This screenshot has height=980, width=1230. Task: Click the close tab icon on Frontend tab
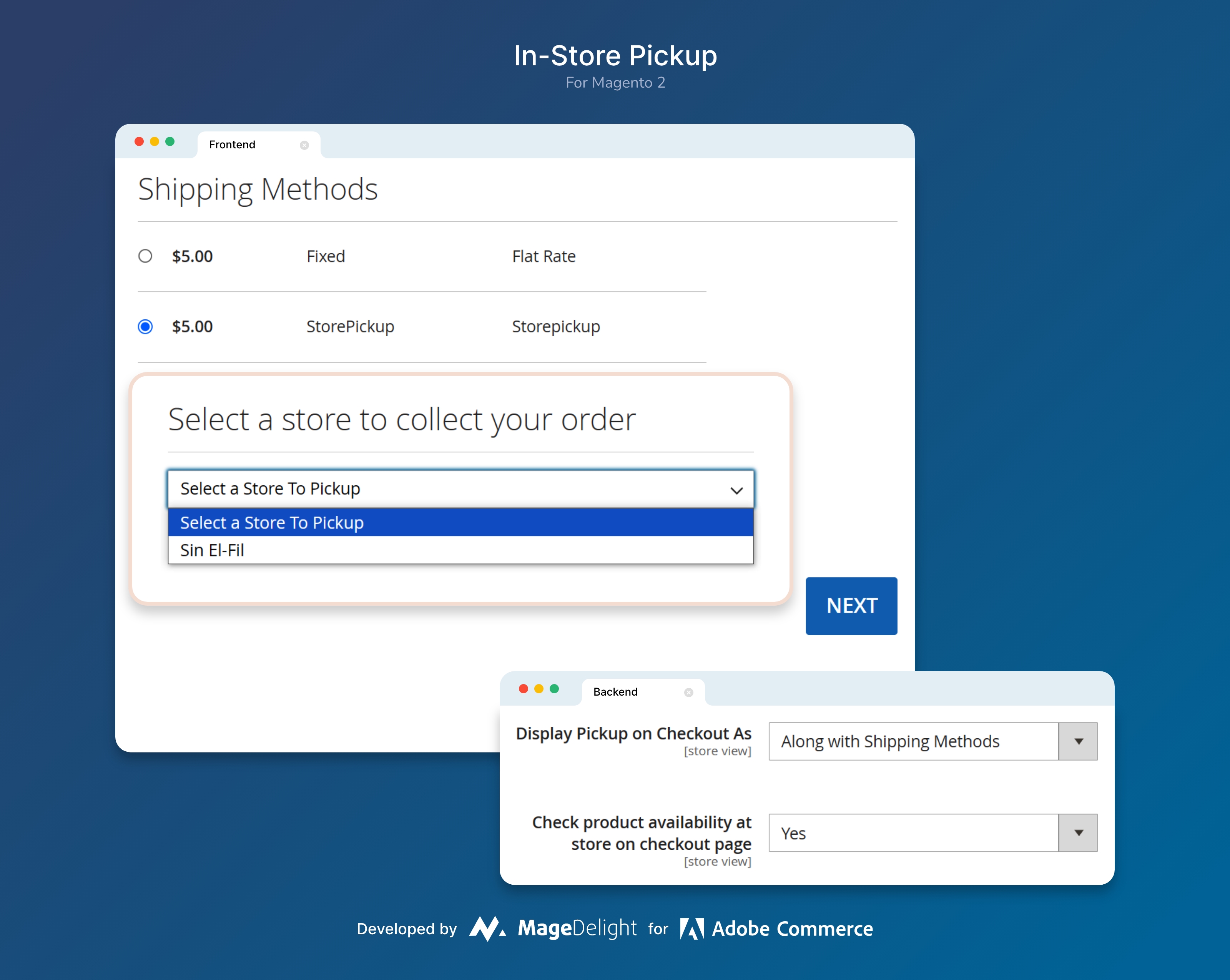pos(304,147)
